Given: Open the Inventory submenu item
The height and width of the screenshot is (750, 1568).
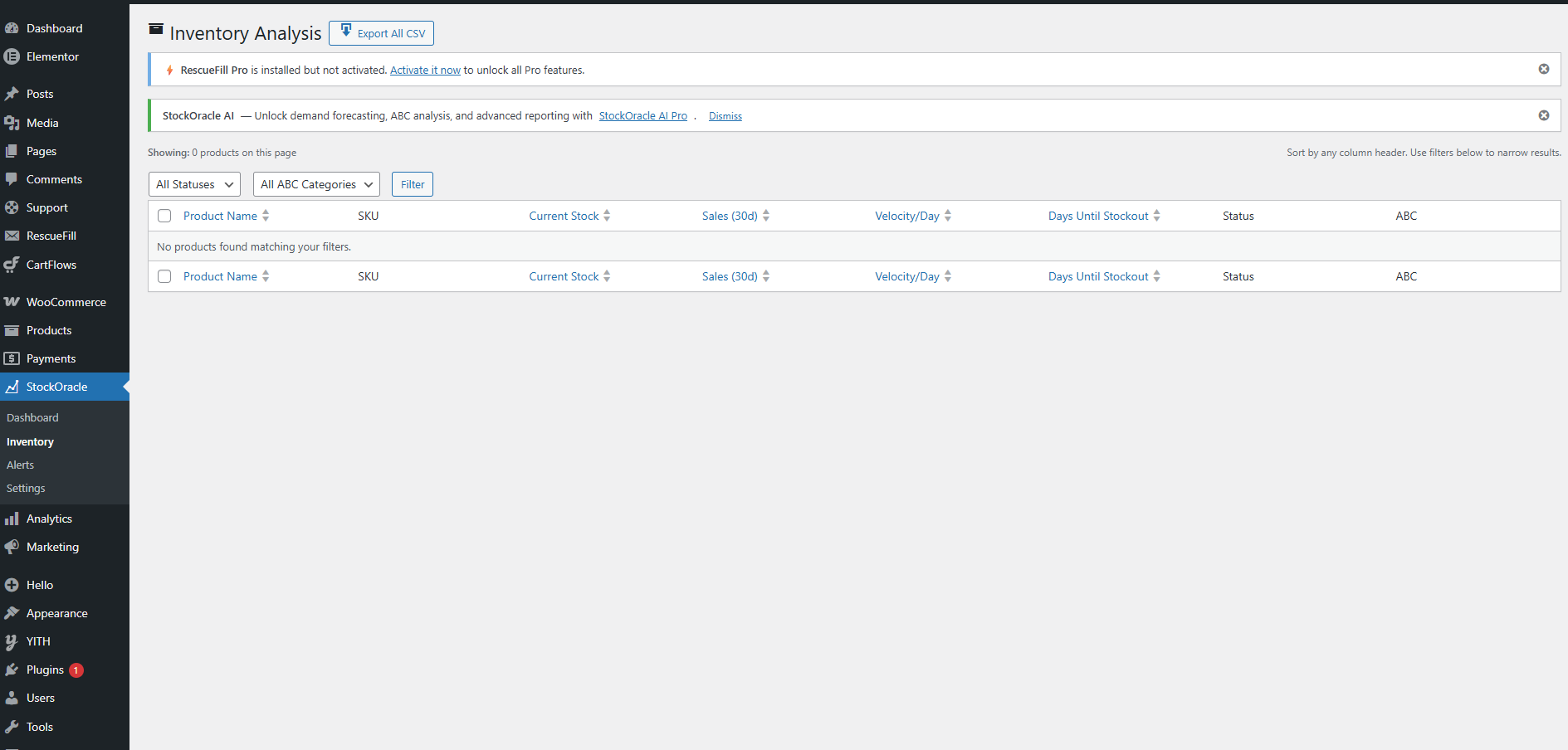Looking at the screenshot, I should (x=30, y=441).
